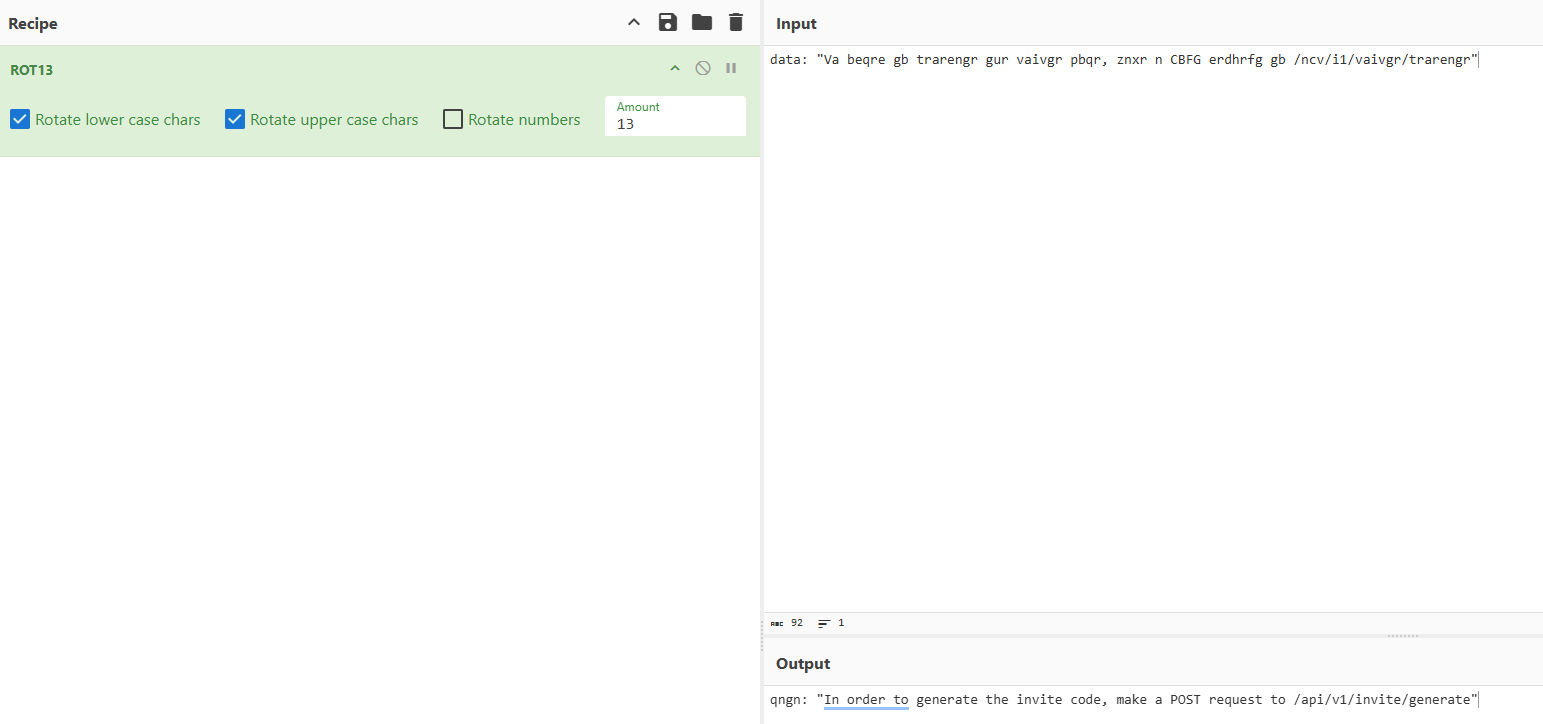Click the Input pane heading
The image size is (1543, 724).
click(x=796, y=23)
